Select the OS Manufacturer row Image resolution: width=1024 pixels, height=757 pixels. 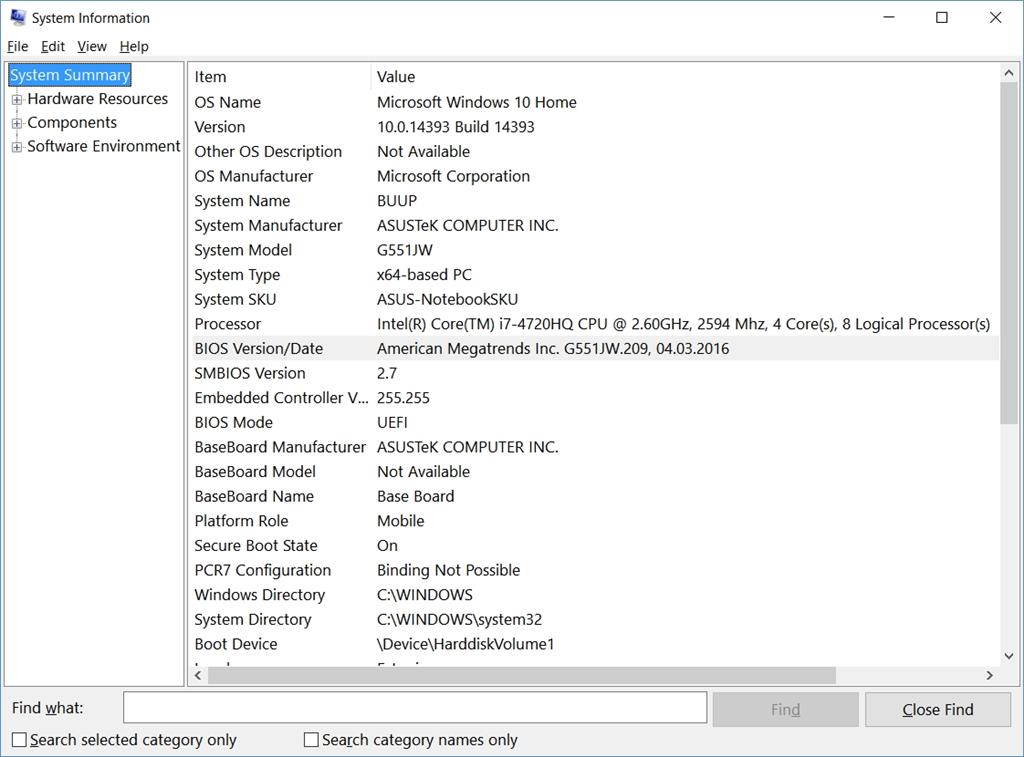[594, 176]
